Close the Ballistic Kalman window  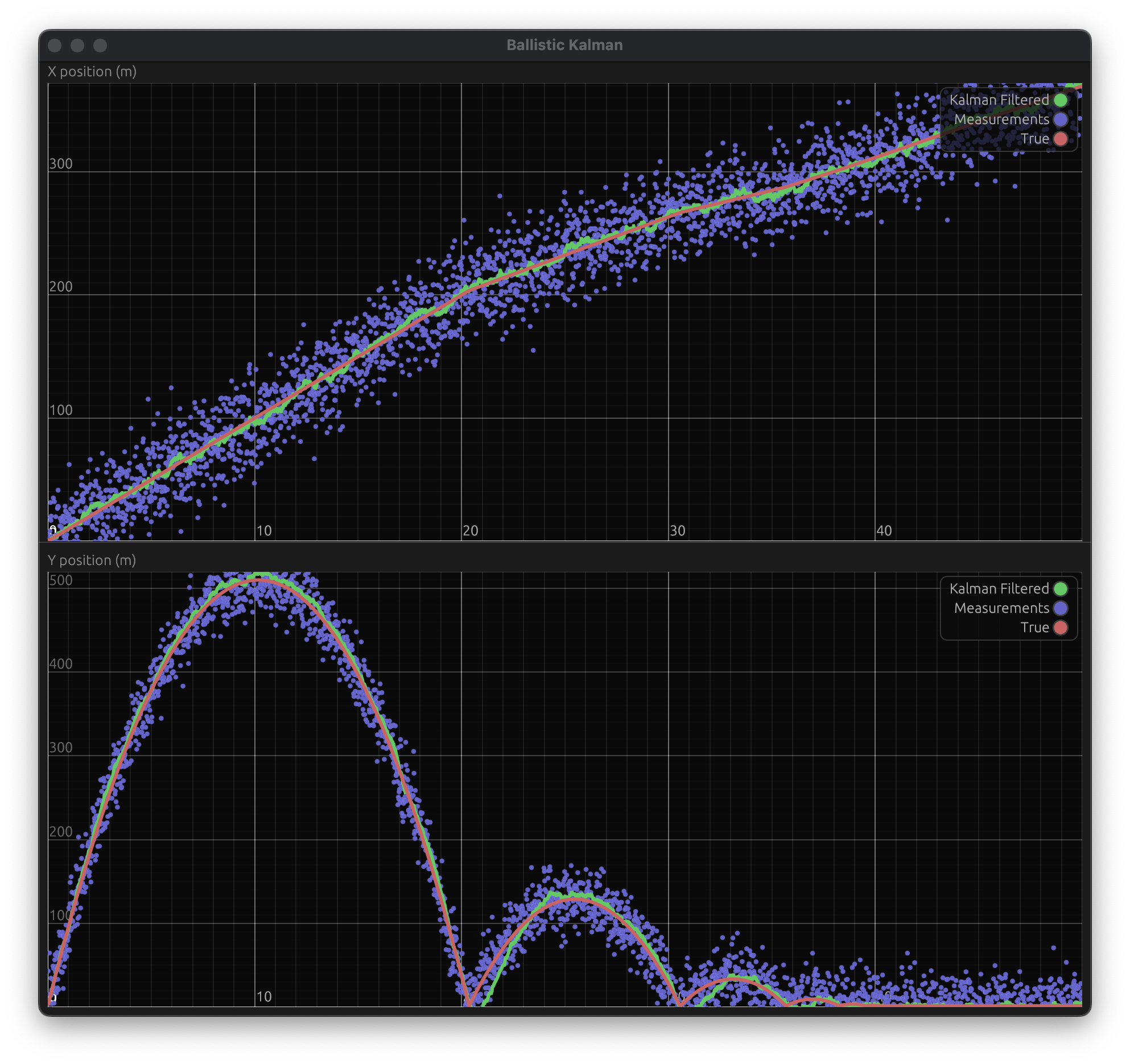[x=55, y=46]
